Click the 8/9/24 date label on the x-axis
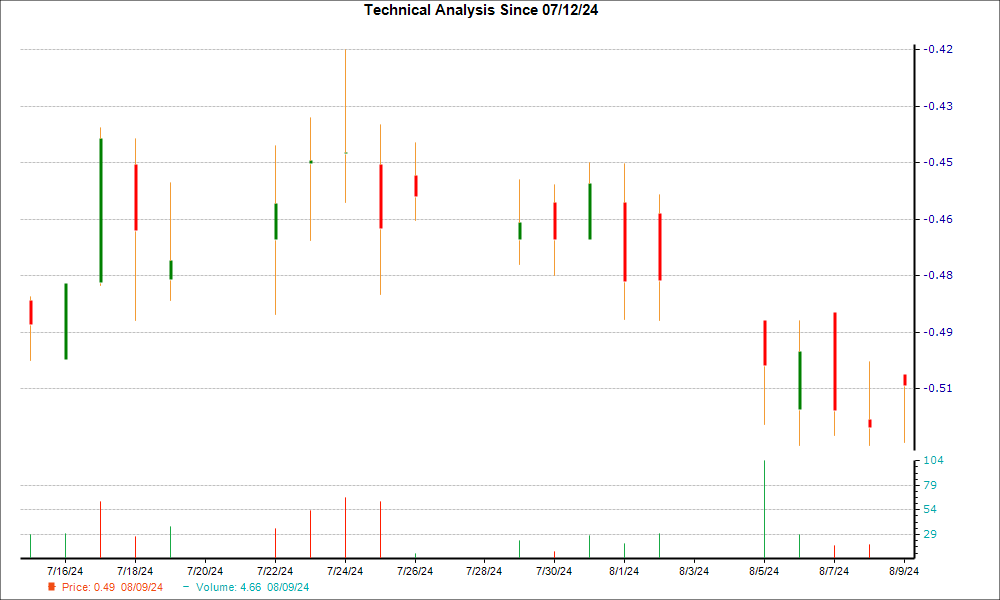Screen dimensions: 1000x600 (x=904, y=571)
